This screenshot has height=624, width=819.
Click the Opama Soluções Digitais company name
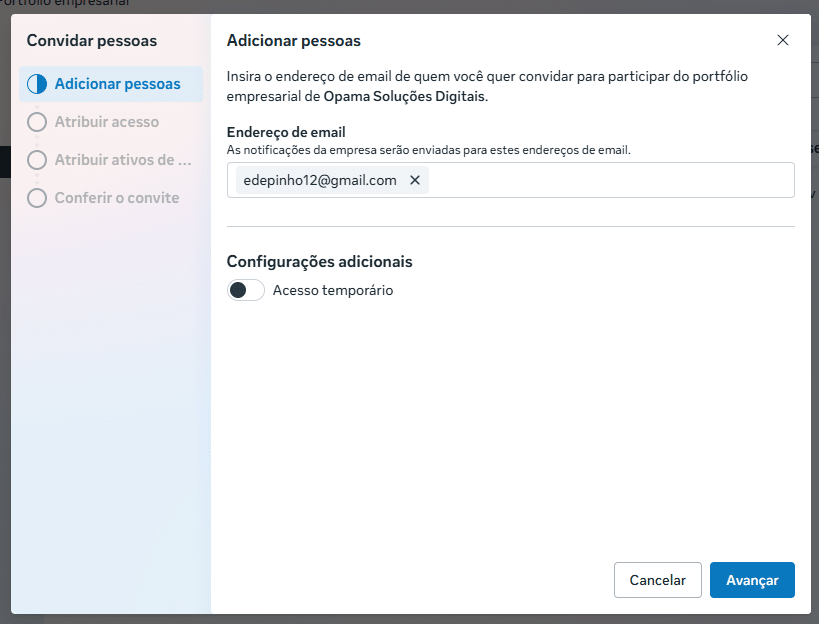405,97
